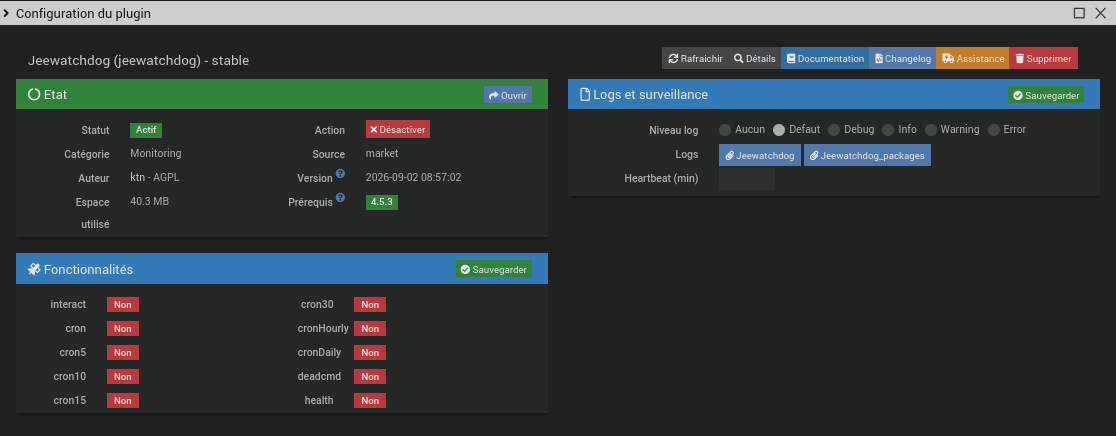Toggle the cron10 Non badge

[123, 376]
